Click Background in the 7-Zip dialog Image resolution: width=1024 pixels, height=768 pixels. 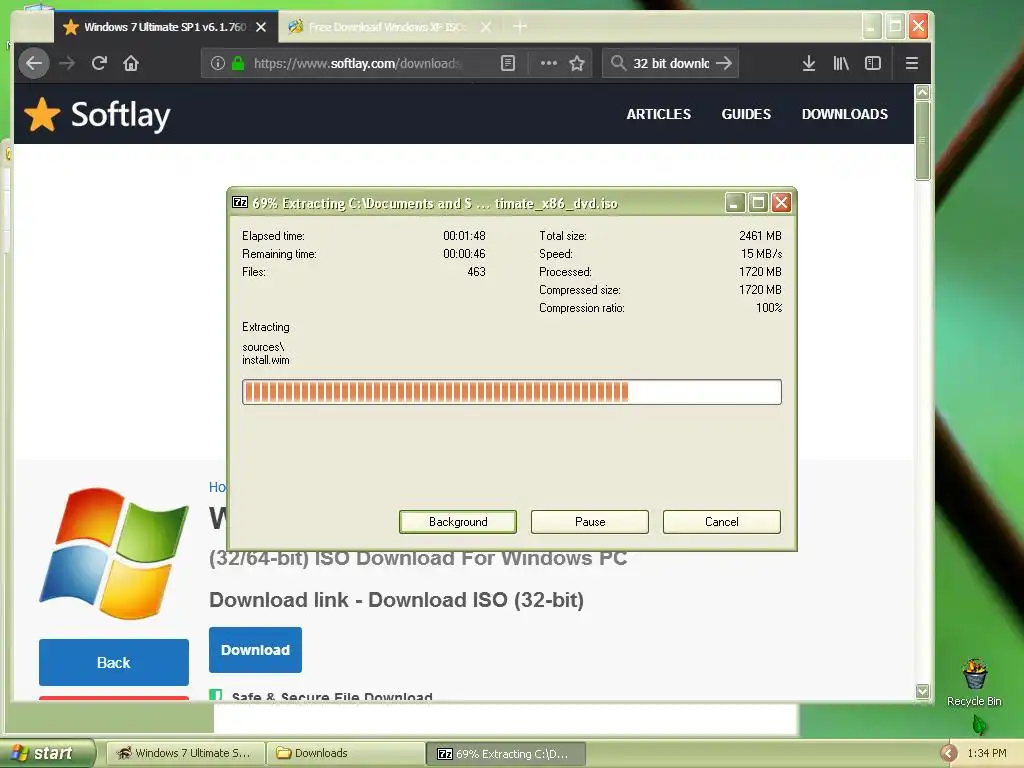tap(458, 522)
